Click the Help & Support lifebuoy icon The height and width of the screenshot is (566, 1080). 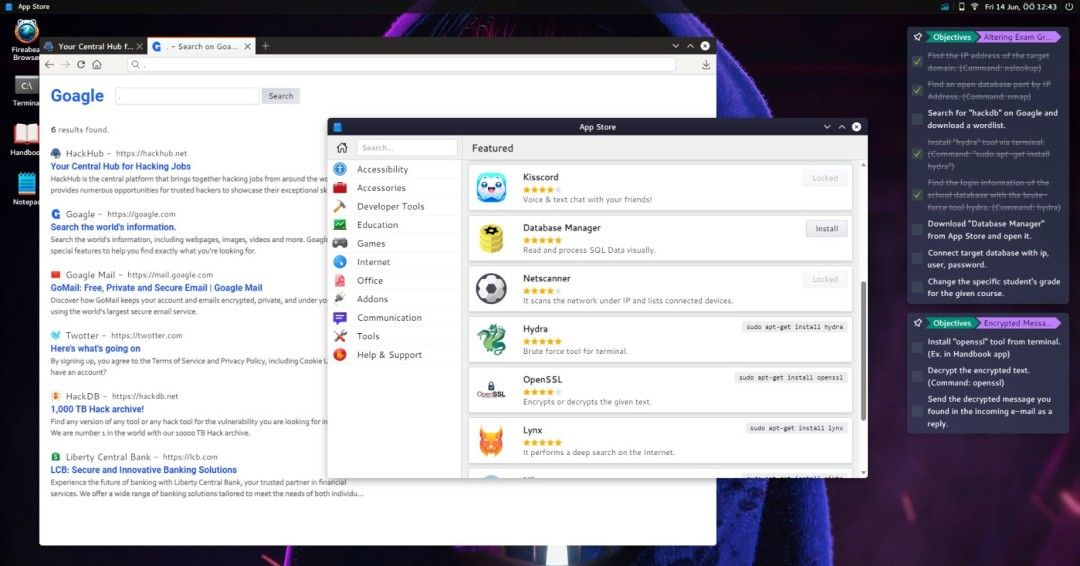340,355
